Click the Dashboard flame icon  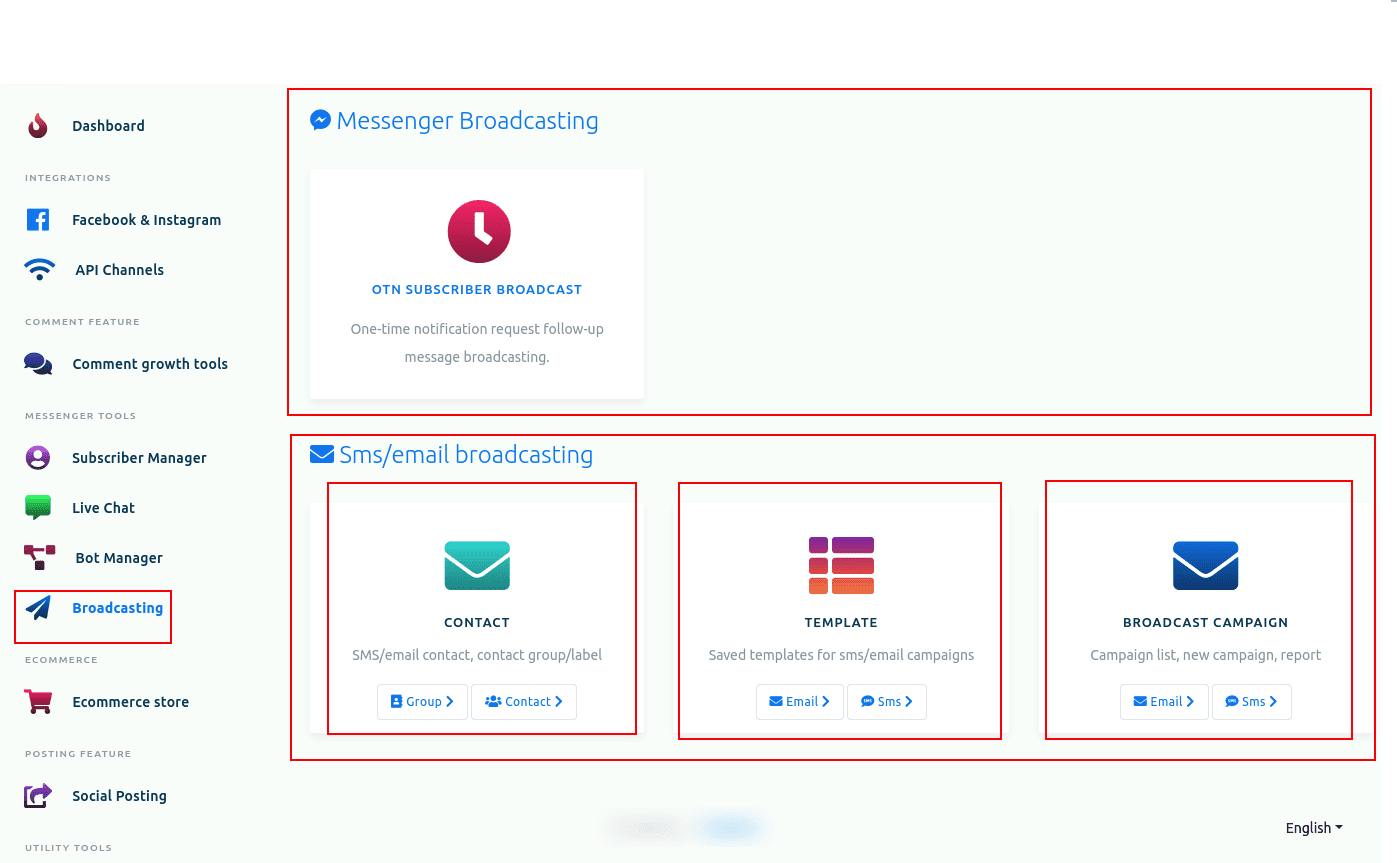click(x=38, y=126)
